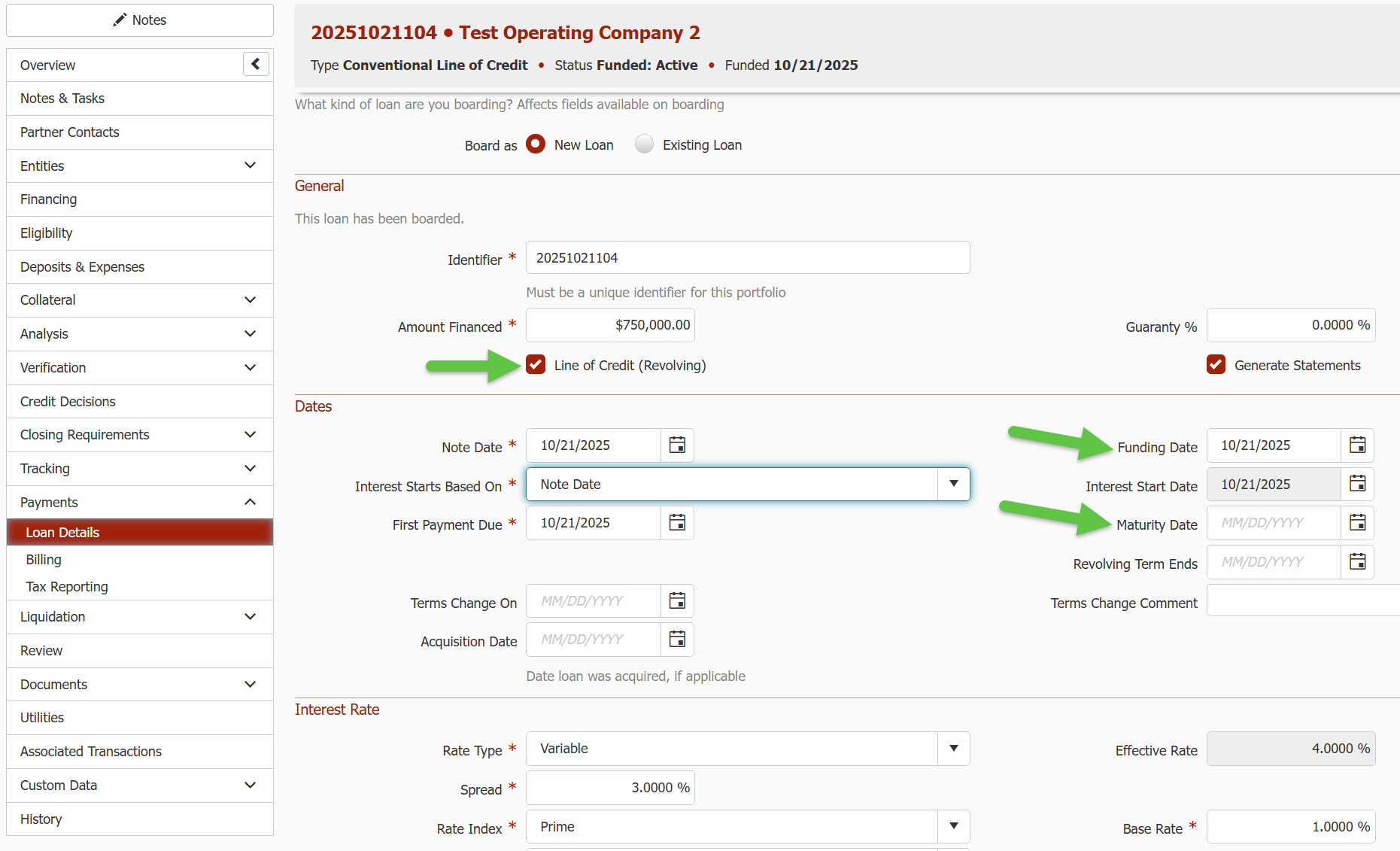The width and height of the screenshot is (1400, 851).
Task: Click the Notes button
Action: coord(140,20)
